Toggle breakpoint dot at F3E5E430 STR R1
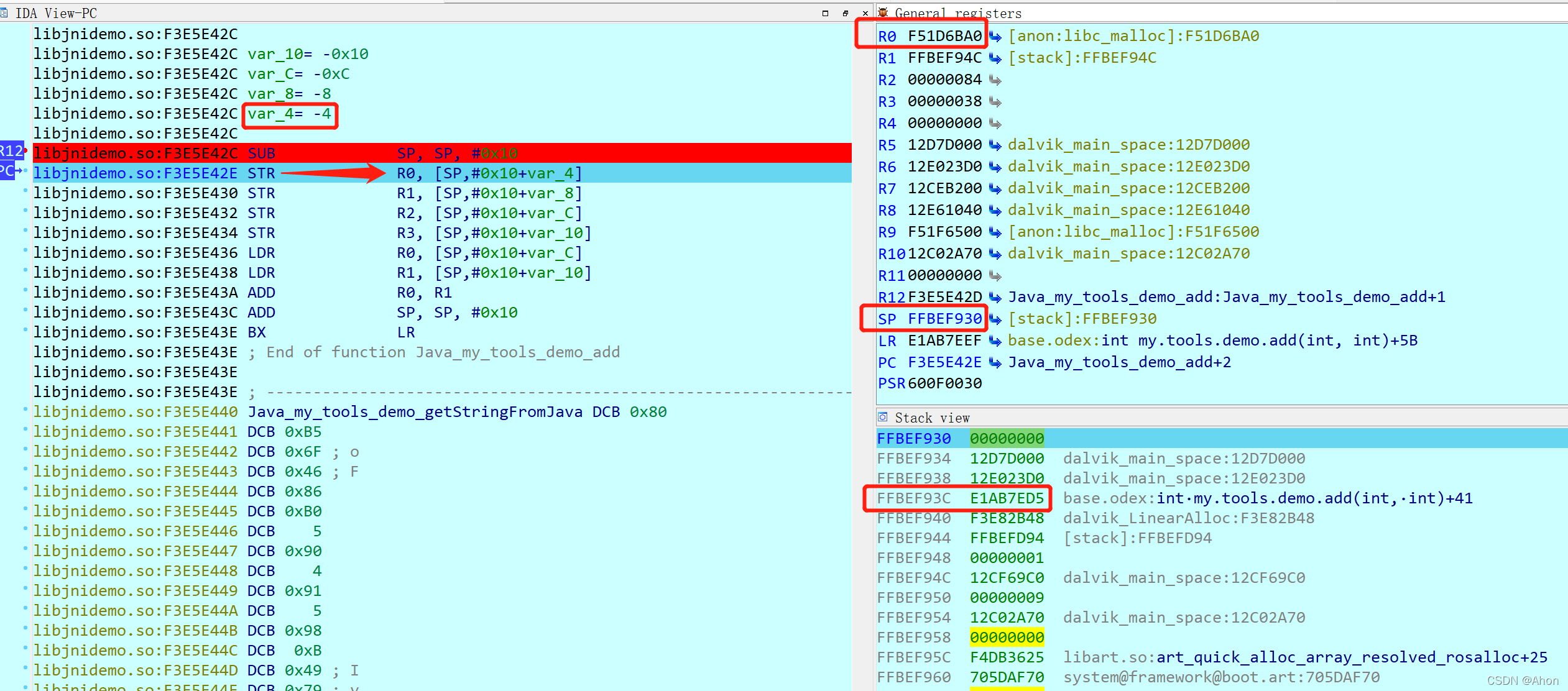This screenshot has height=691, width=1568. tap(25, 191)
